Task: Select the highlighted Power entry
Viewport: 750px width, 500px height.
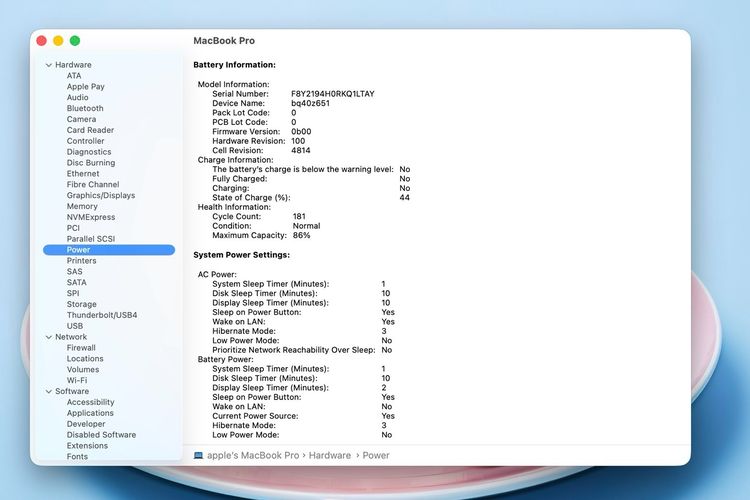Action: coord(109,250)
